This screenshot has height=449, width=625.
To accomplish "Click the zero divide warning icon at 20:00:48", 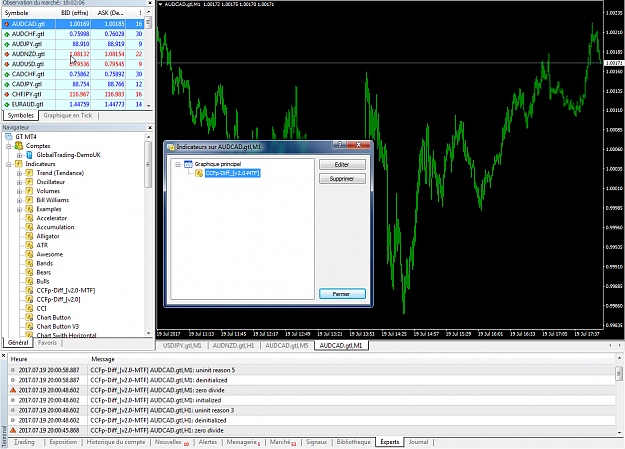I will [x=13, y=390].
